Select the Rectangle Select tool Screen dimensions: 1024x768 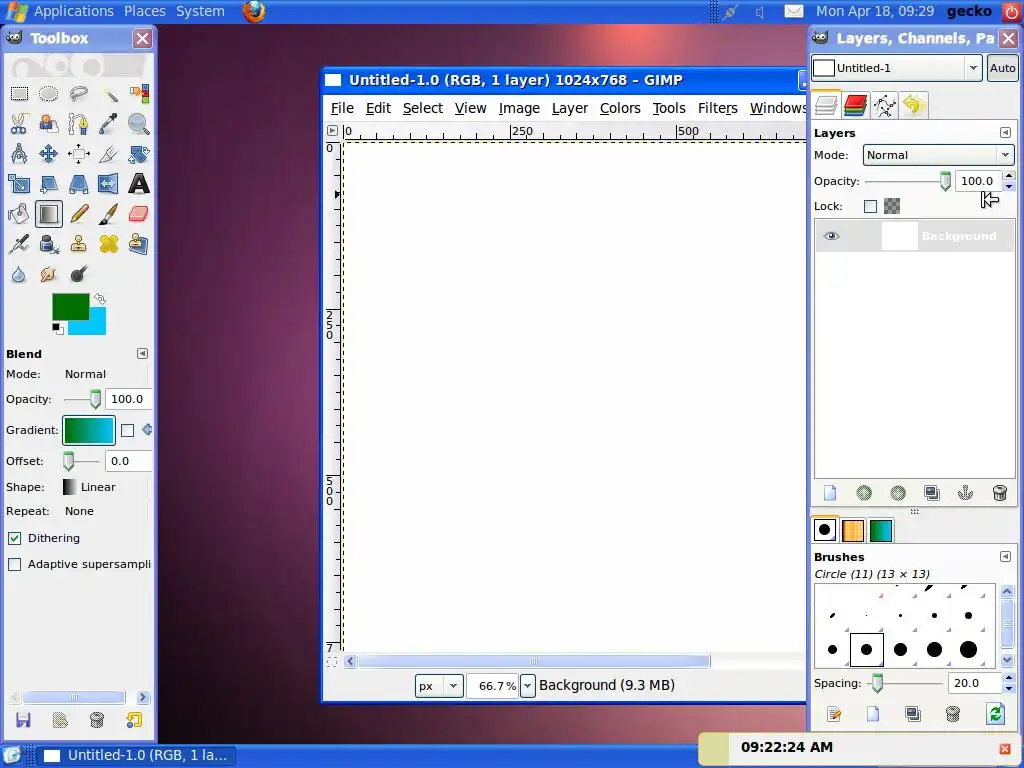[19, 94]
